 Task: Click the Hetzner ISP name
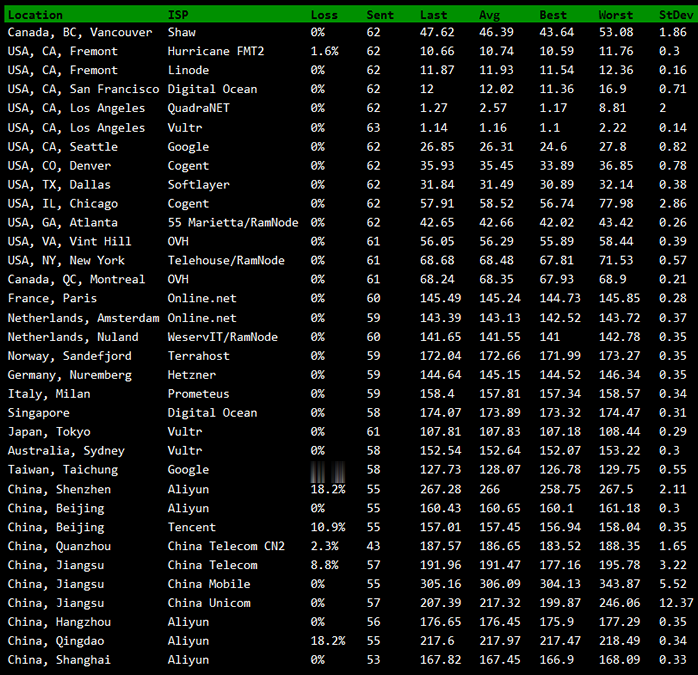[x=192, y=375]
